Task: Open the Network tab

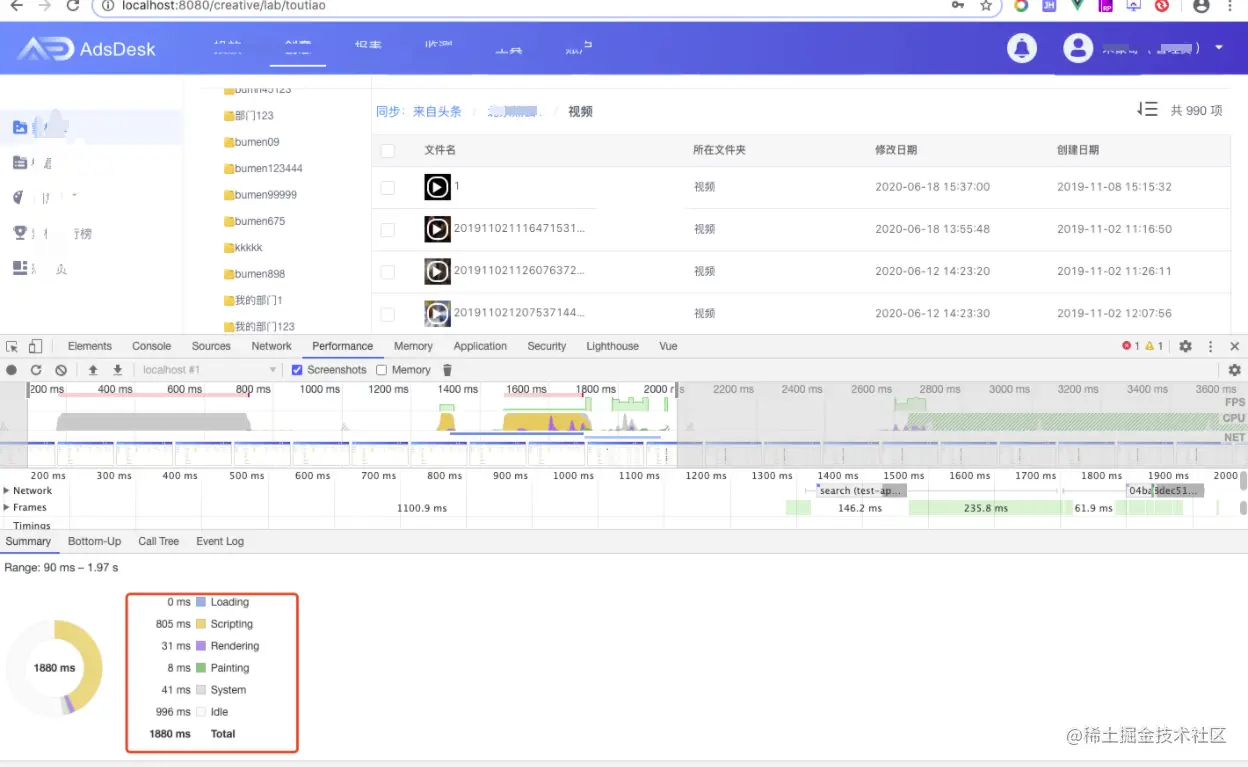Action: [272, 346]
